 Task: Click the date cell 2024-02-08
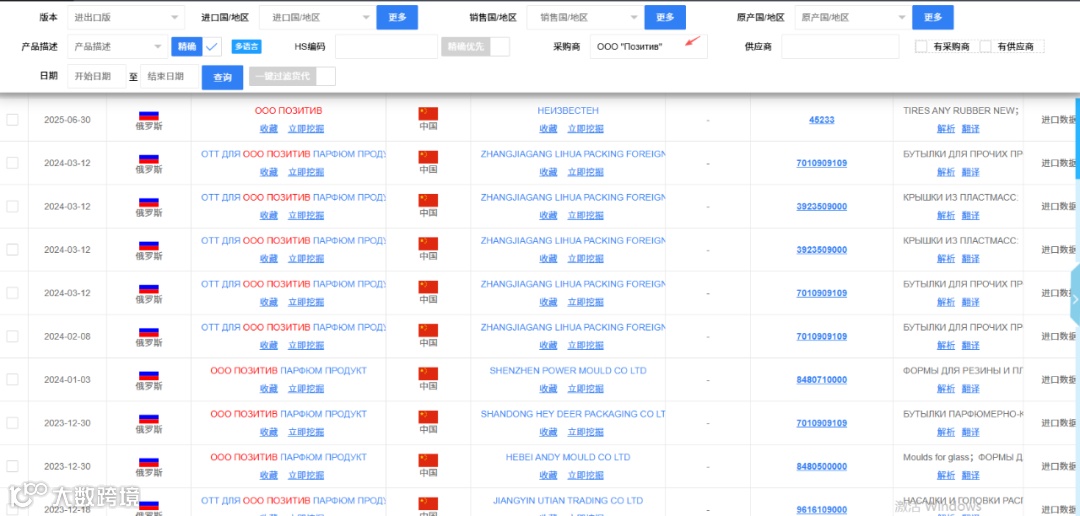[67, 336]
